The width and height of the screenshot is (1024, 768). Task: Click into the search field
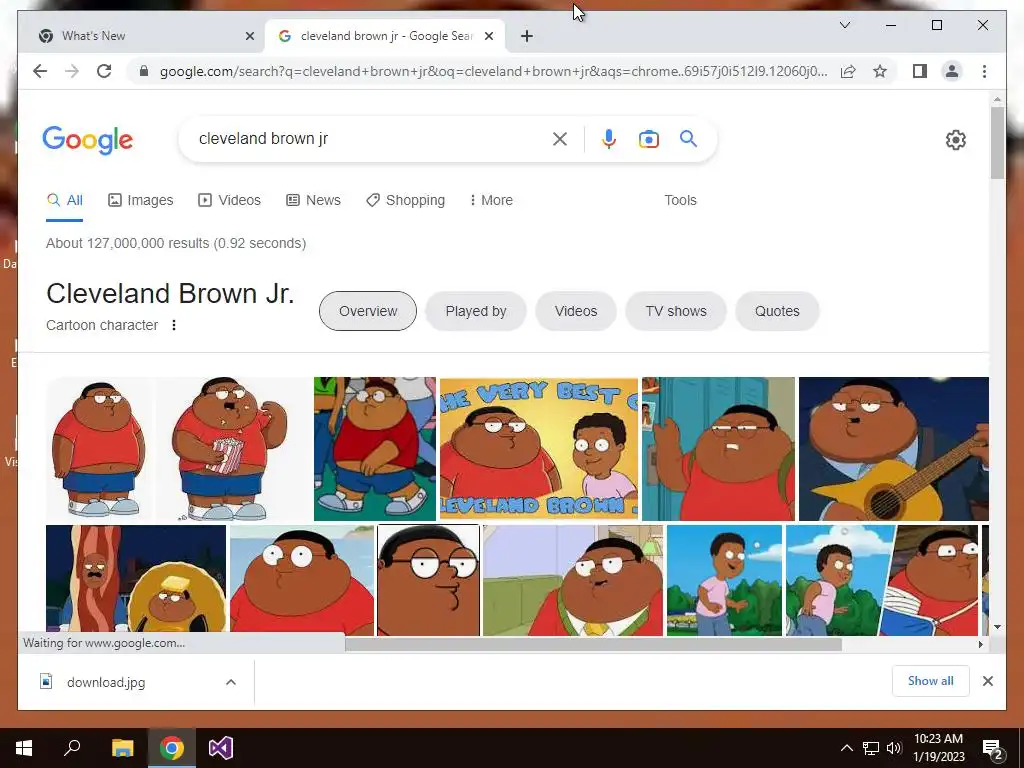pos(372,138)
